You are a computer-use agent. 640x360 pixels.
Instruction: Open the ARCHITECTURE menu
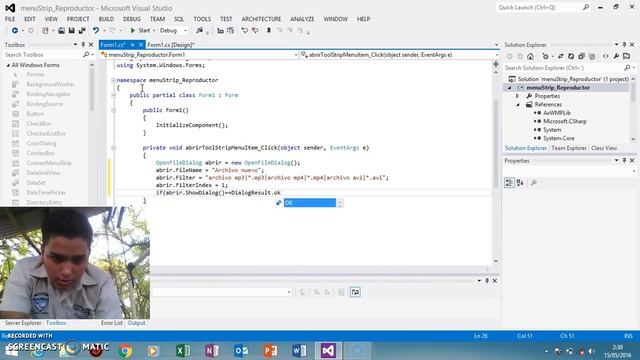pos(261,19)
